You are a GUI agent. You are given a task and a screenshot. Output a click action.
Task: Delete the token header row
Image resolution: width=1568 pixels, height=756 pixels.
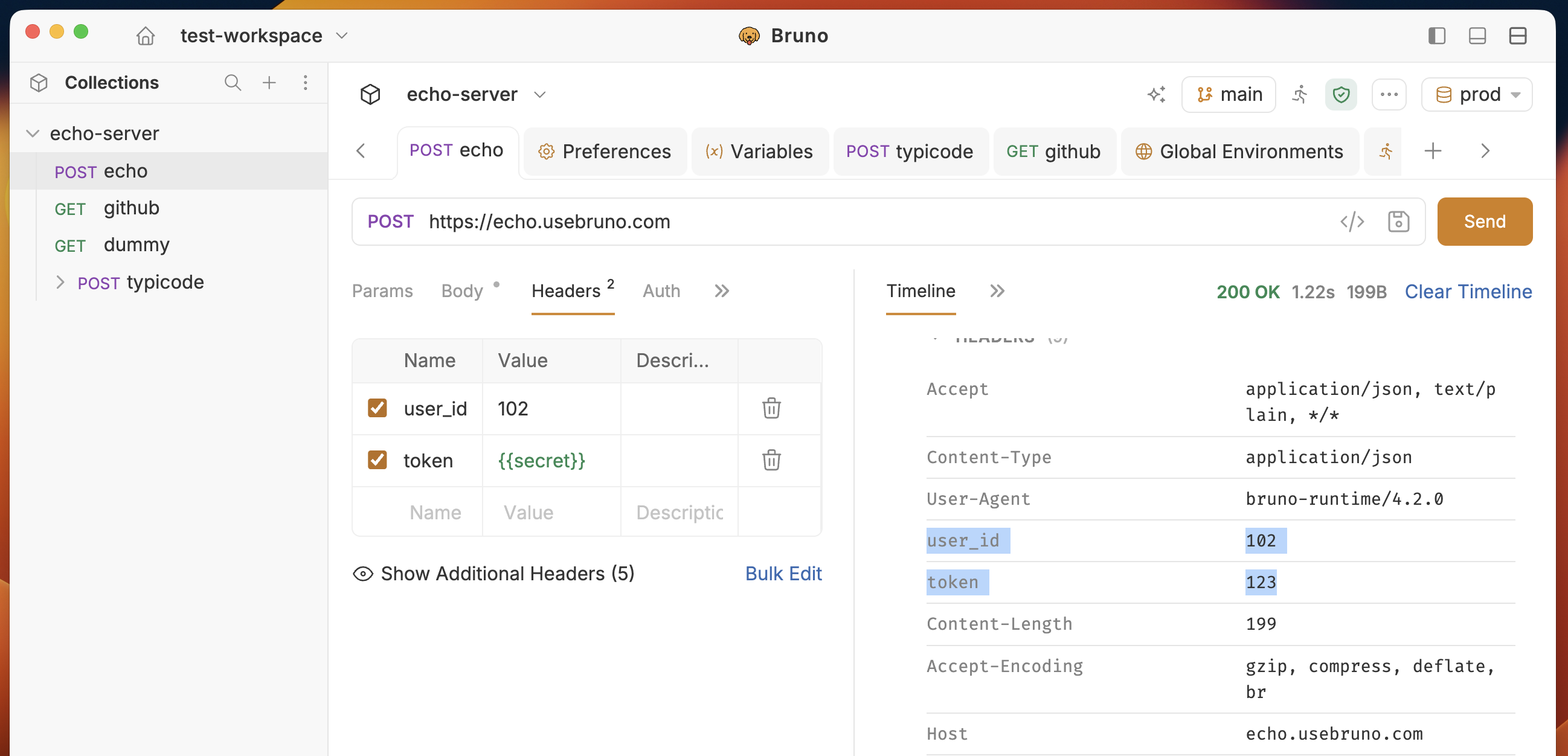[771, 460]
